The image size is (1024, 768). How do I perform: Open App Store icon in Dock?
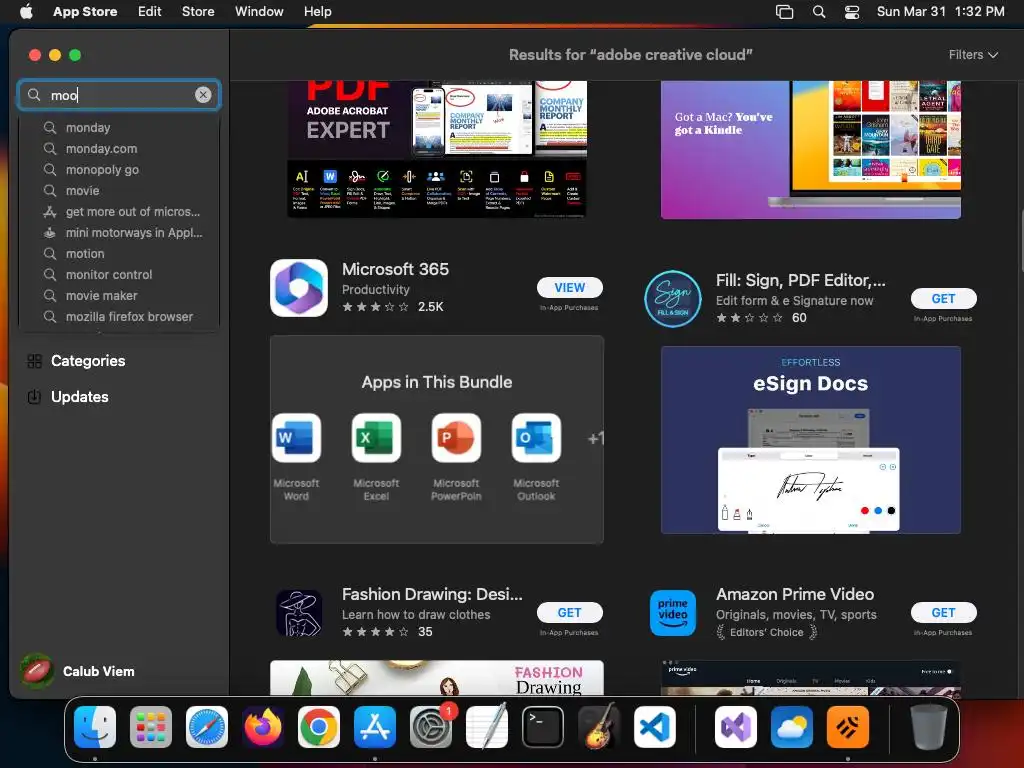[375, 727]
